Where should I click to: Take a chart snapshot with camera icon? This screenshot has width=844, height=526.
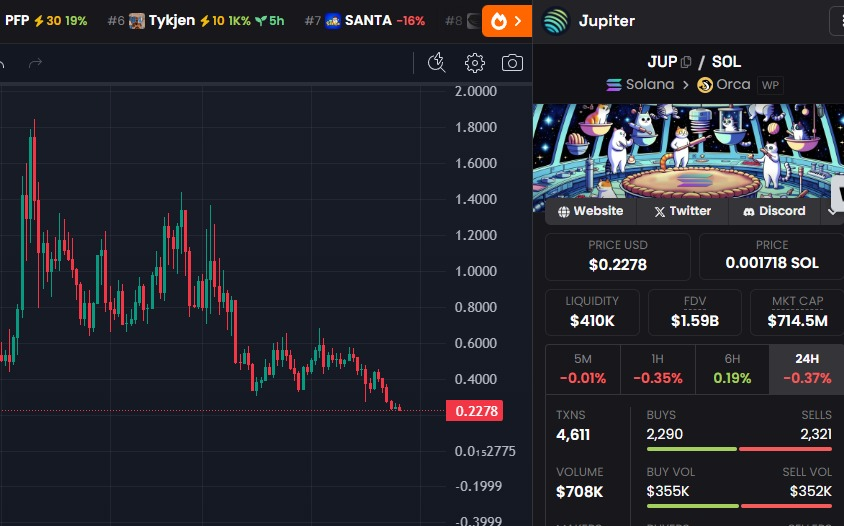coord(512,63)
